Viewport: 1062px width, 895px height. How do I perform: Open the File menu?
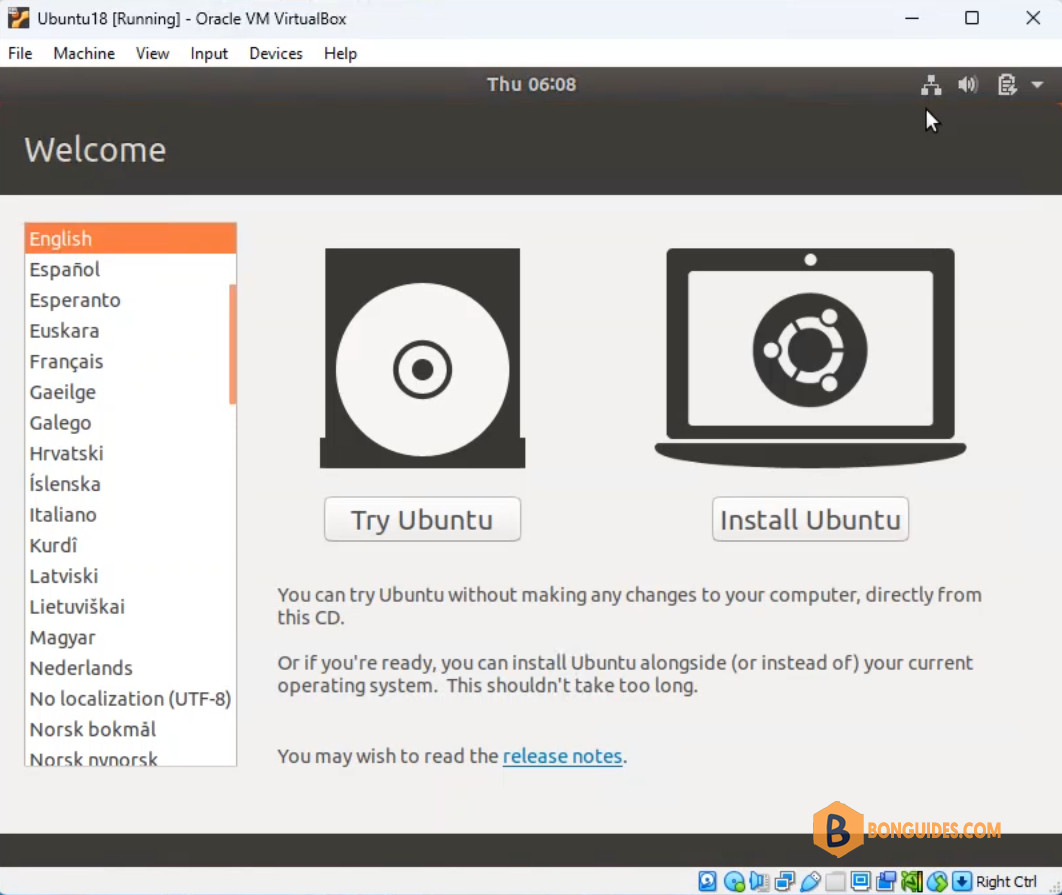[x=20, y=53]
